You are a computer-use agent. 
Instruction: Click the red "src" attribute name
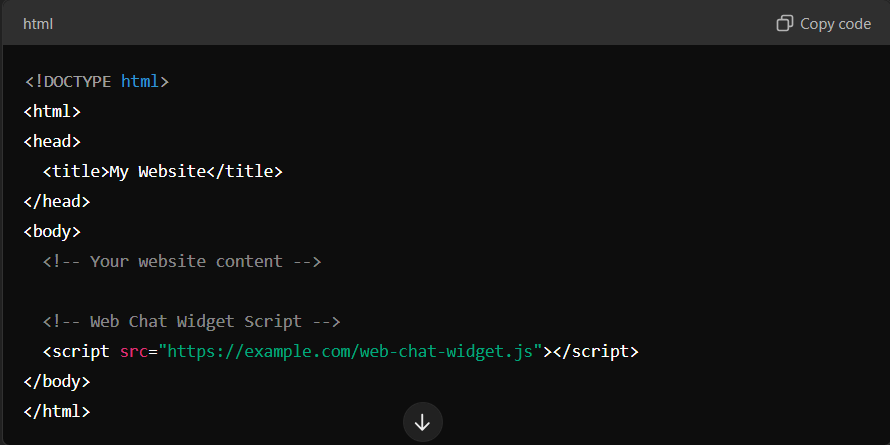click(x=134, y=351)
